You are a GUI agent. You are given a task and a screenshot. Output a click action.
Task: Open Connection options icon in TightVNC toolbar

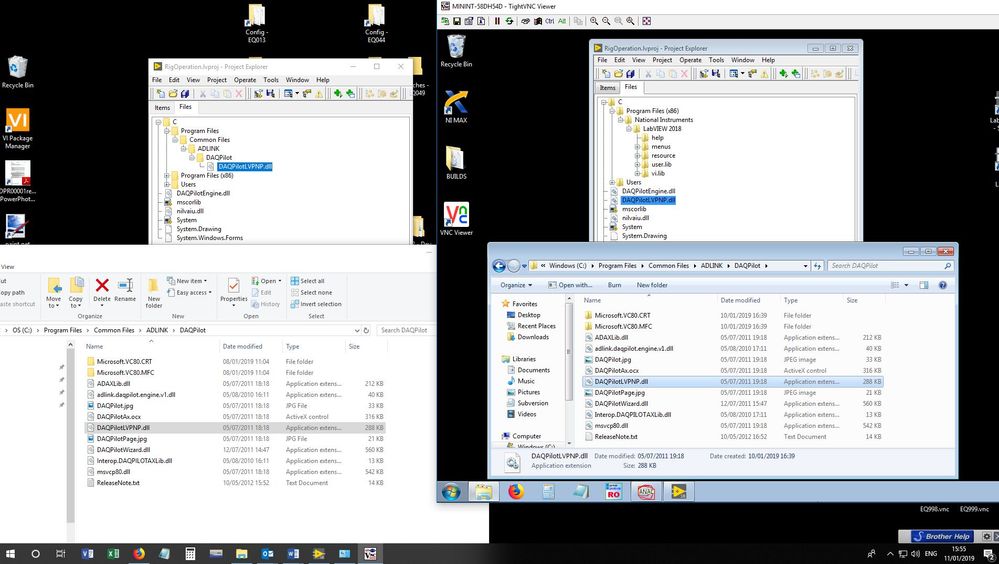pos(469,21)
